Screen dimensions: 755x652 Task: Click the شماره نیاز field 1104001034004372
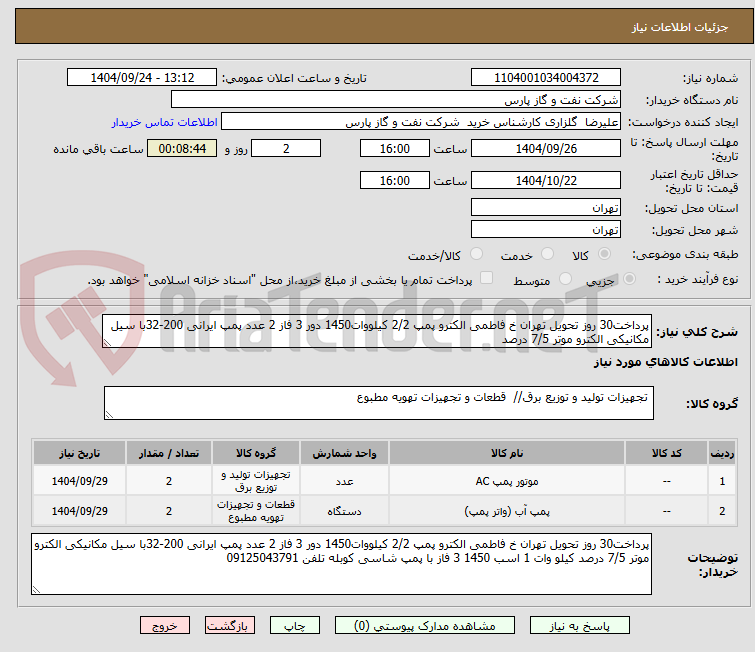pyautogui.click(x=546, y=78)
